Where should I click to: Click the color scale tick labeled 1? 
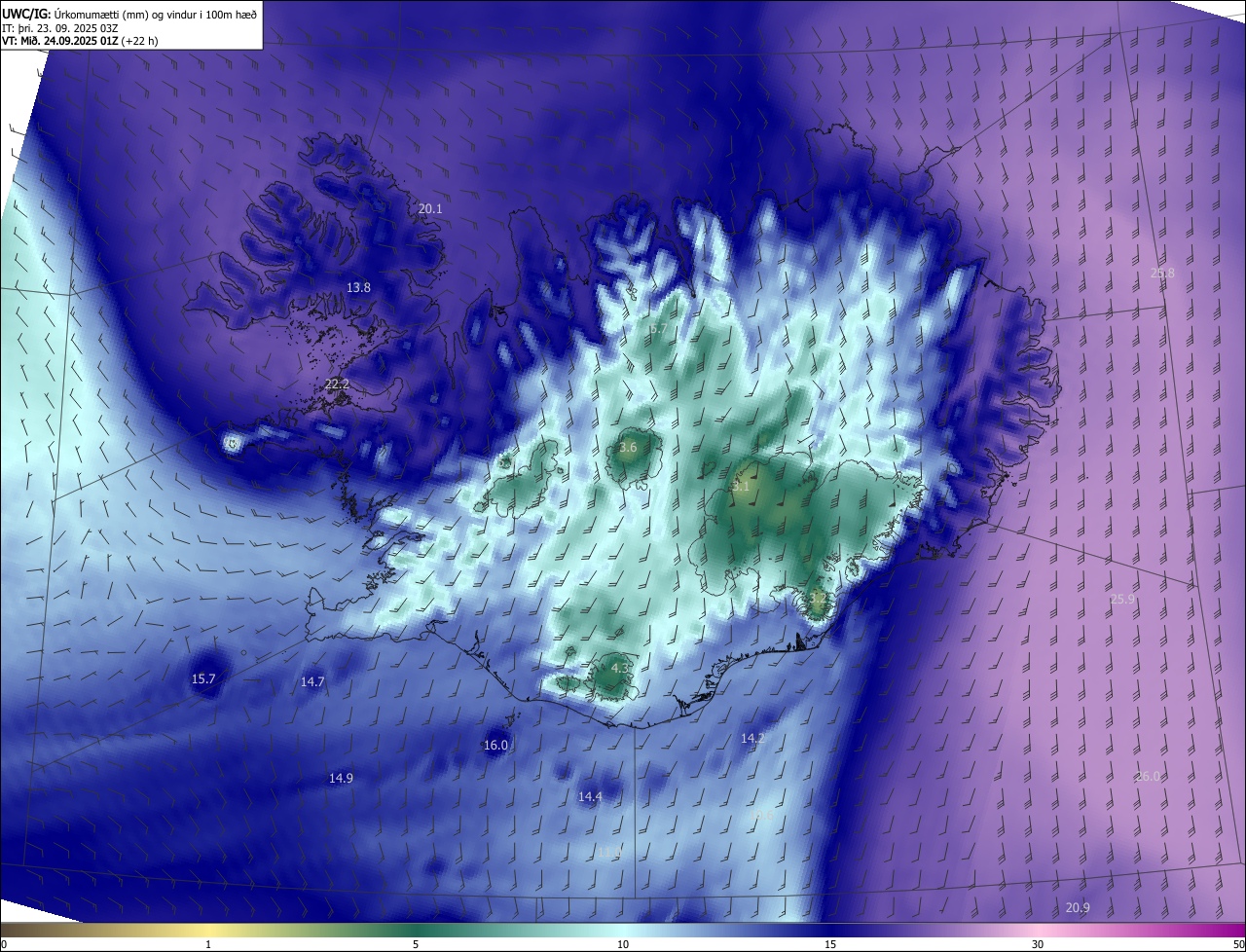[208, 944]
